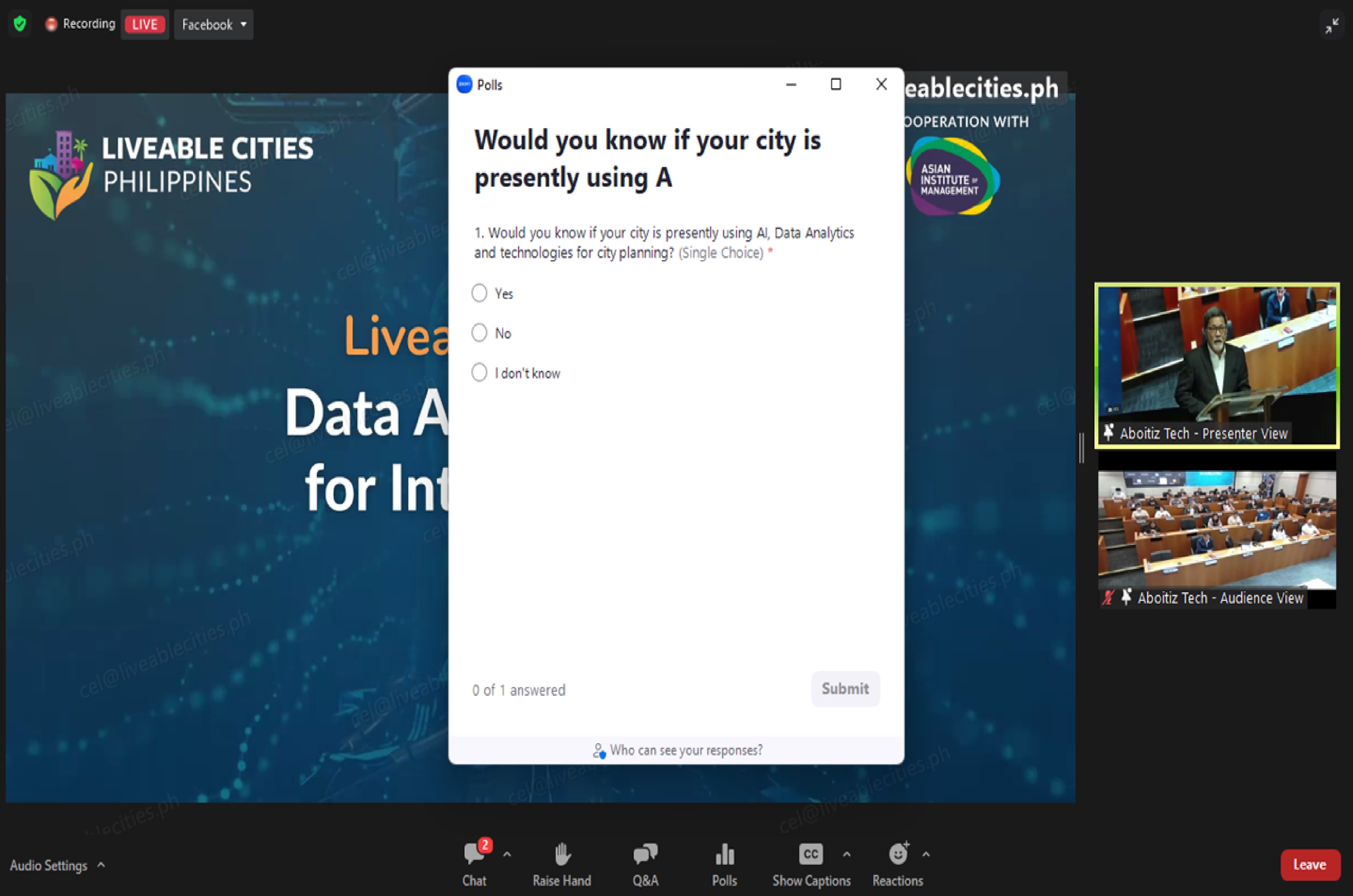
Task: Select the No radio option
Action: coord(480,333)
